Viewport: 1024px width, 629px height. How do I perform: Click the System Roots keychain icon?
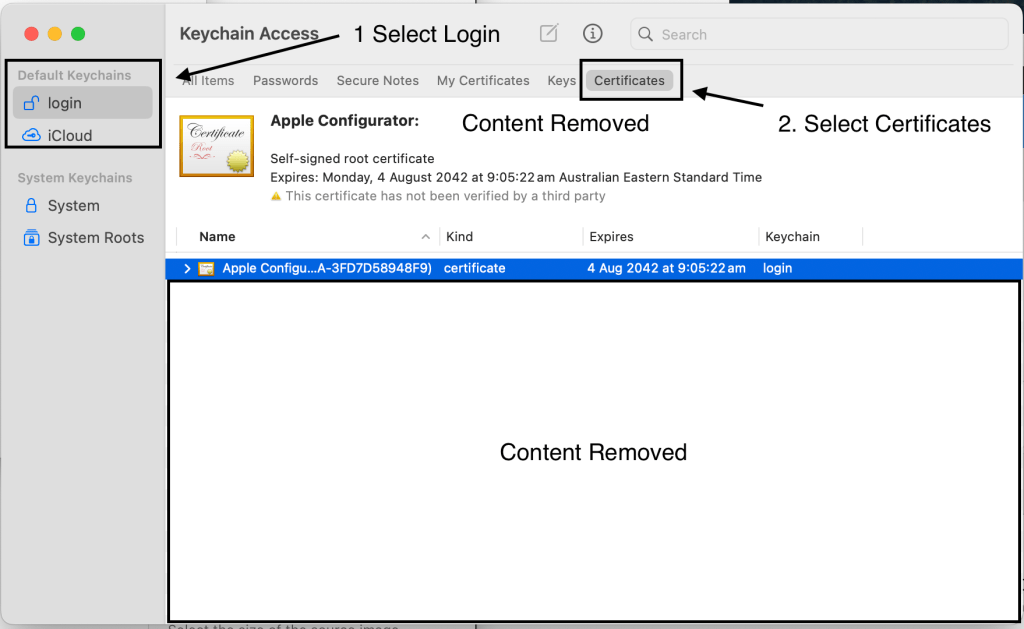pos(31,238)
